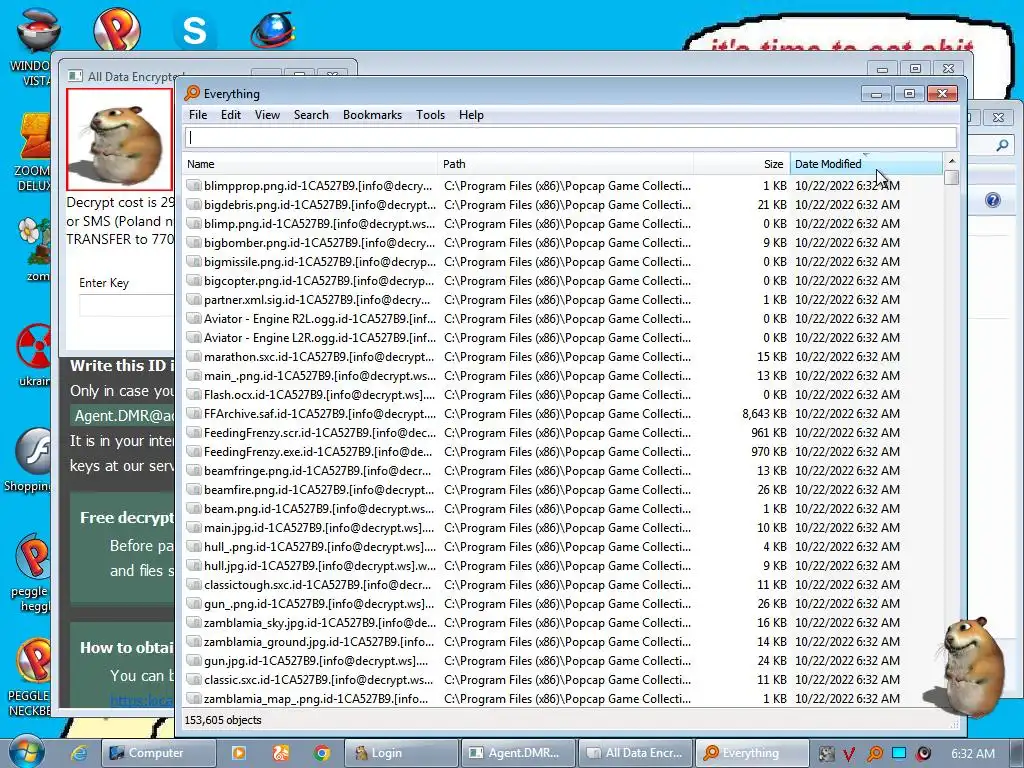The image size is (1024, 768).
Task: Launch Google Chrome from the taskbar
Action: point(322,753)
